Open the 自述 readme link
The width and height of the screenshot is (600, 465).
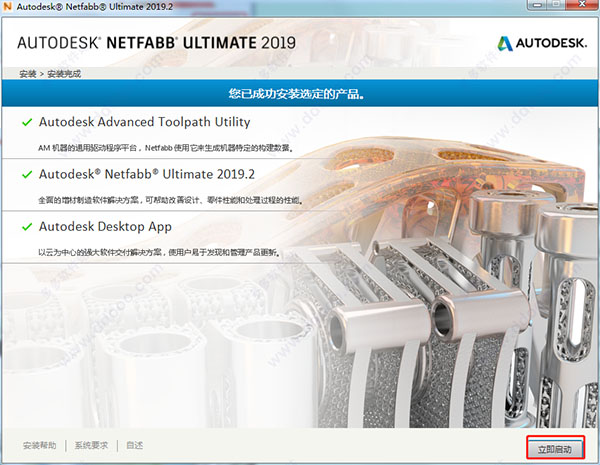(134, 445)
